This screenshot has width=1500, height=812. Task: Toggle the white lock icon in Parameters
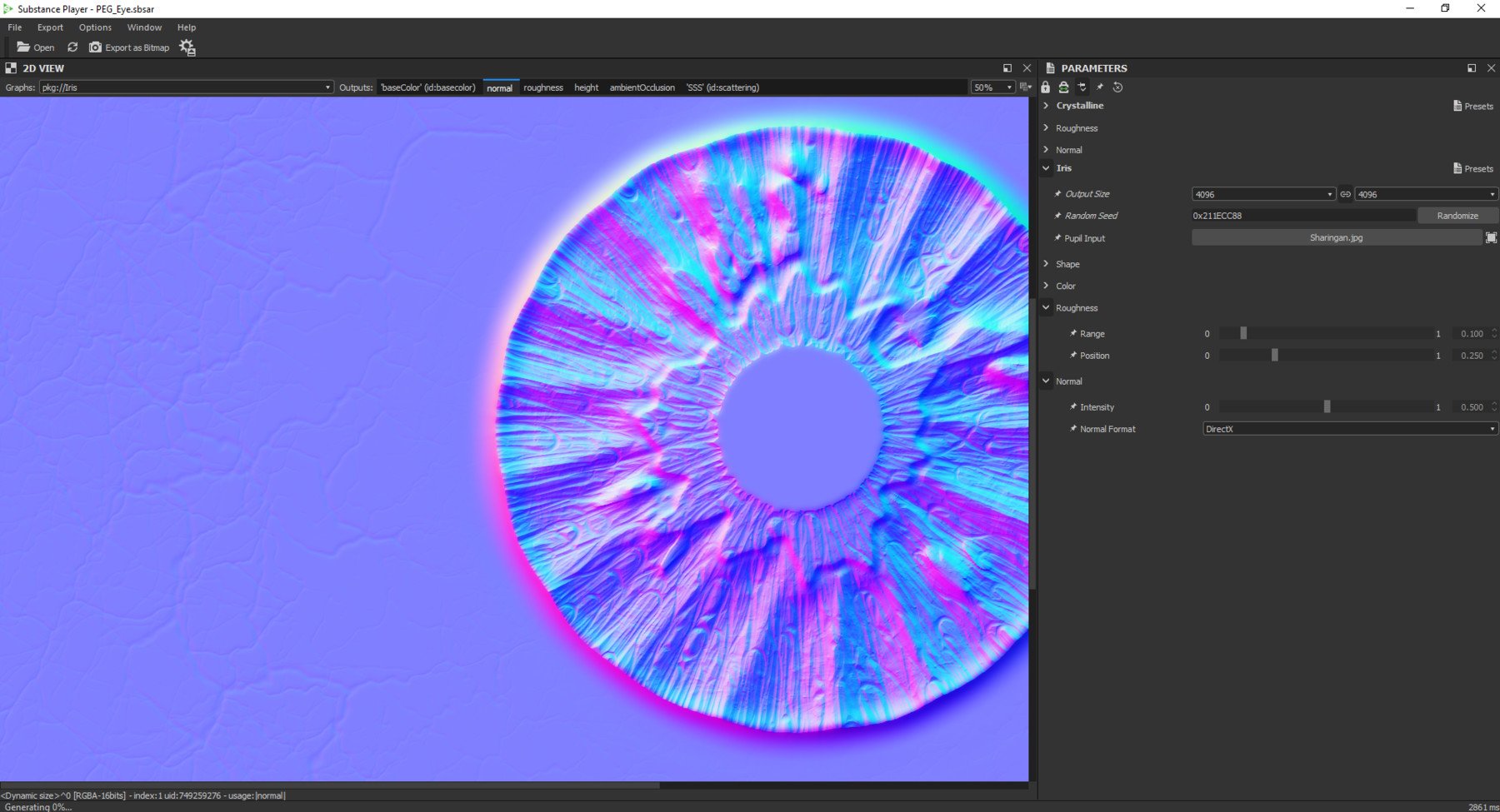pos(1046,87)
